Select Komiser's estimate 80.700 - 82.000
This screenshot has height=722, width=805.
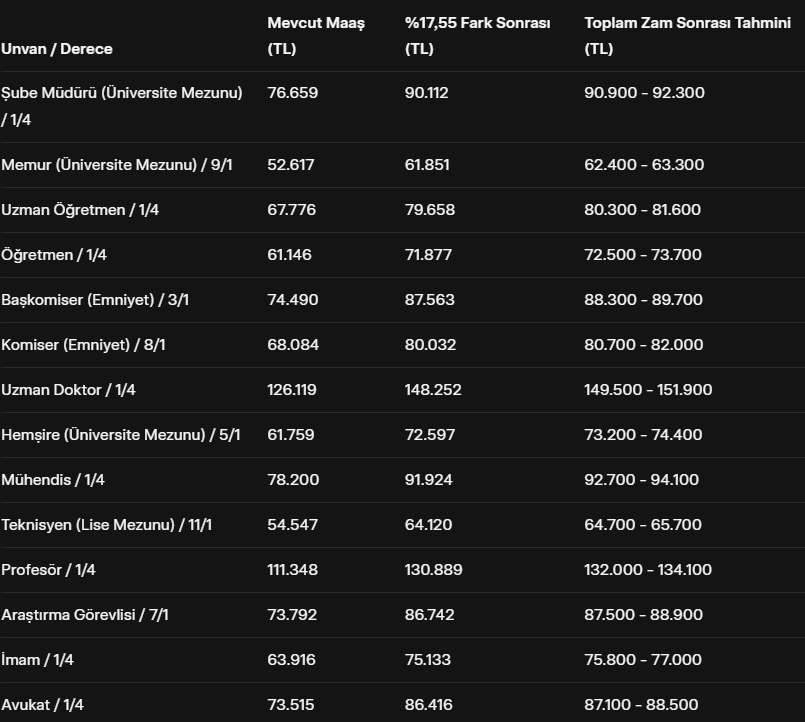pos(643,345)
